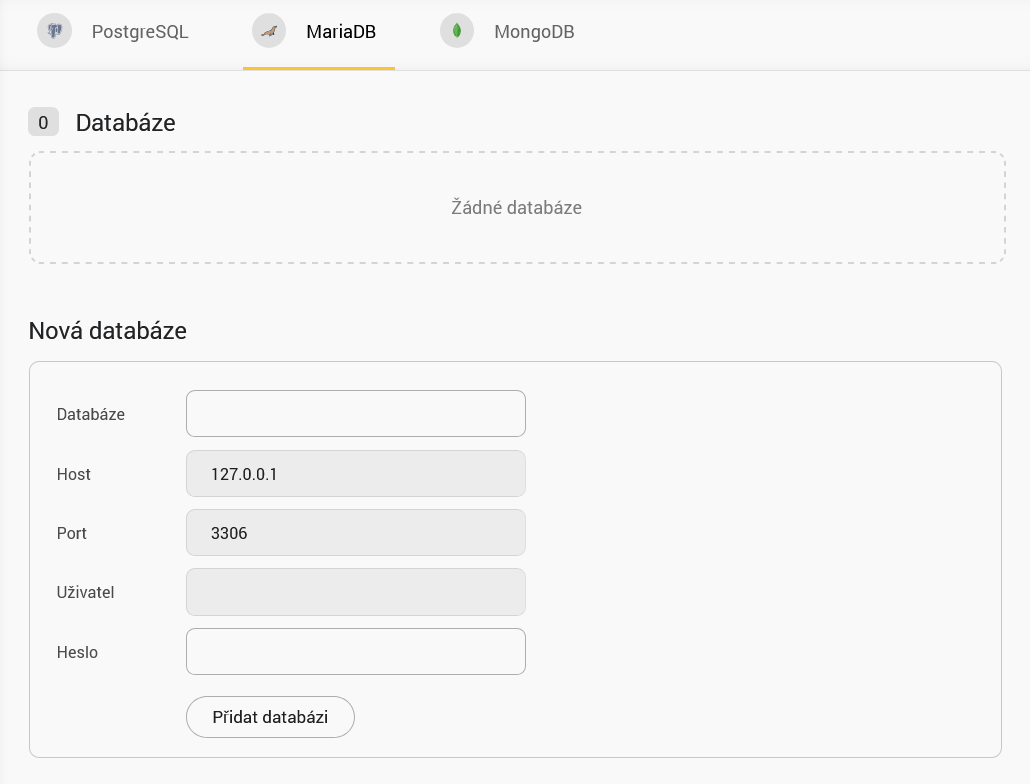
Task: Click the Databáze section heading
Action: pyautogui.click(x=125, y=123)
